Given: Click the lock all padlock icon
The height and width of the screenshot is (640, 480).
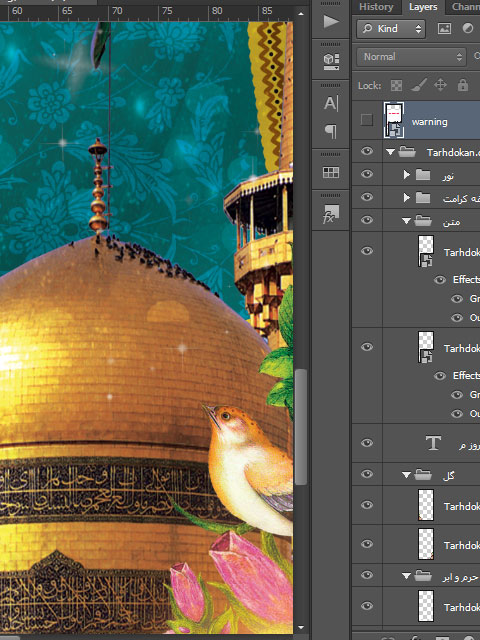Looking at the screenshot, I should (463, 85).
